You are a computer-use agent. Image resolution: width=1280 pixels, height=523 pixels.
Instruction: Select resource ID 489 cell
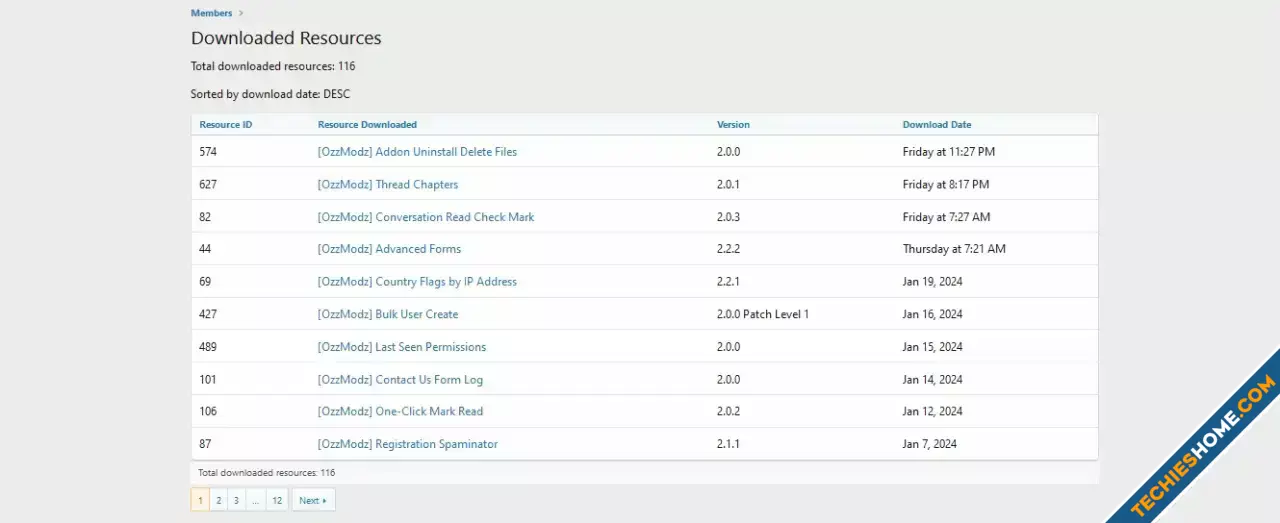tap(208, 347)
